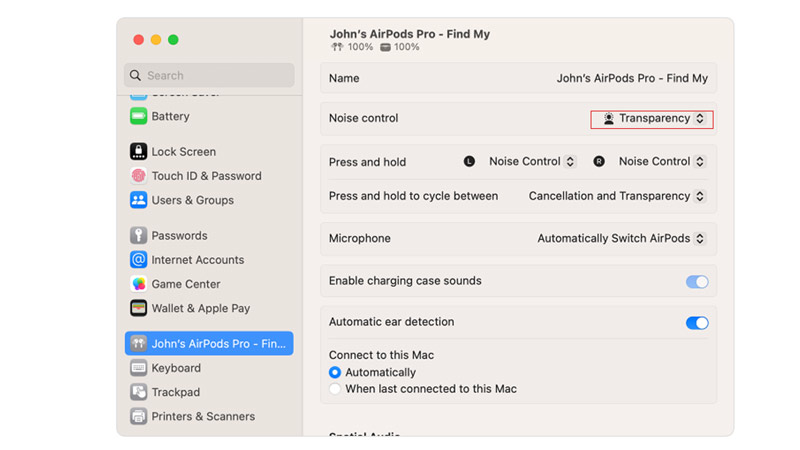800x450 pixels.
Task: Toggle Enable charging case sounds switch
Action: coord(697,282)
